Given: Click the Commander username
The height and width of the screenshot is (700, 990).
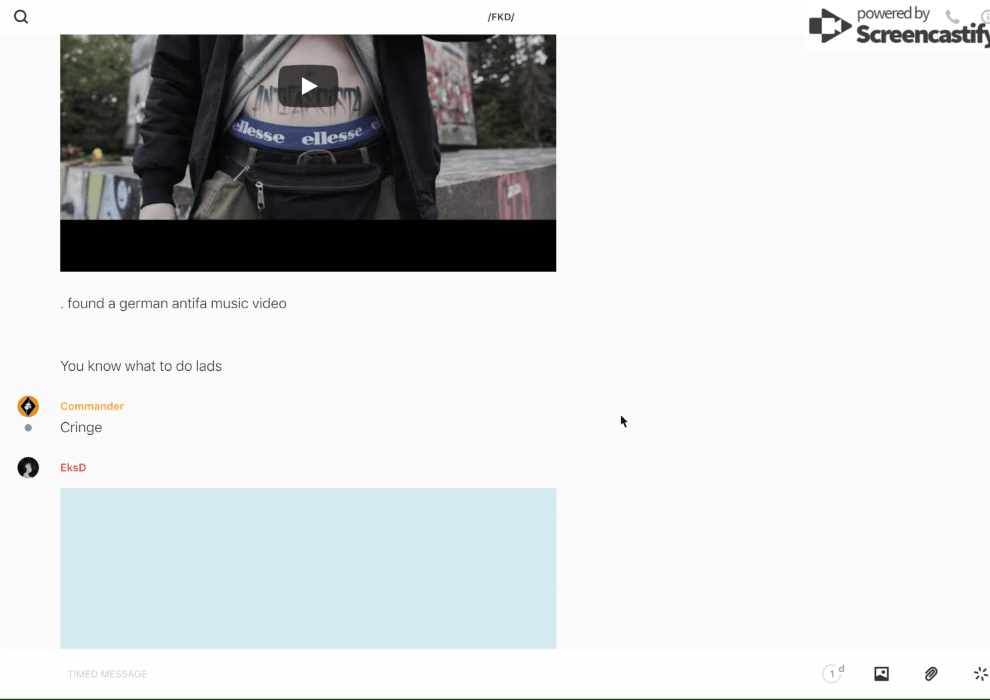Looking at the screenshot, I should (92, 406).
